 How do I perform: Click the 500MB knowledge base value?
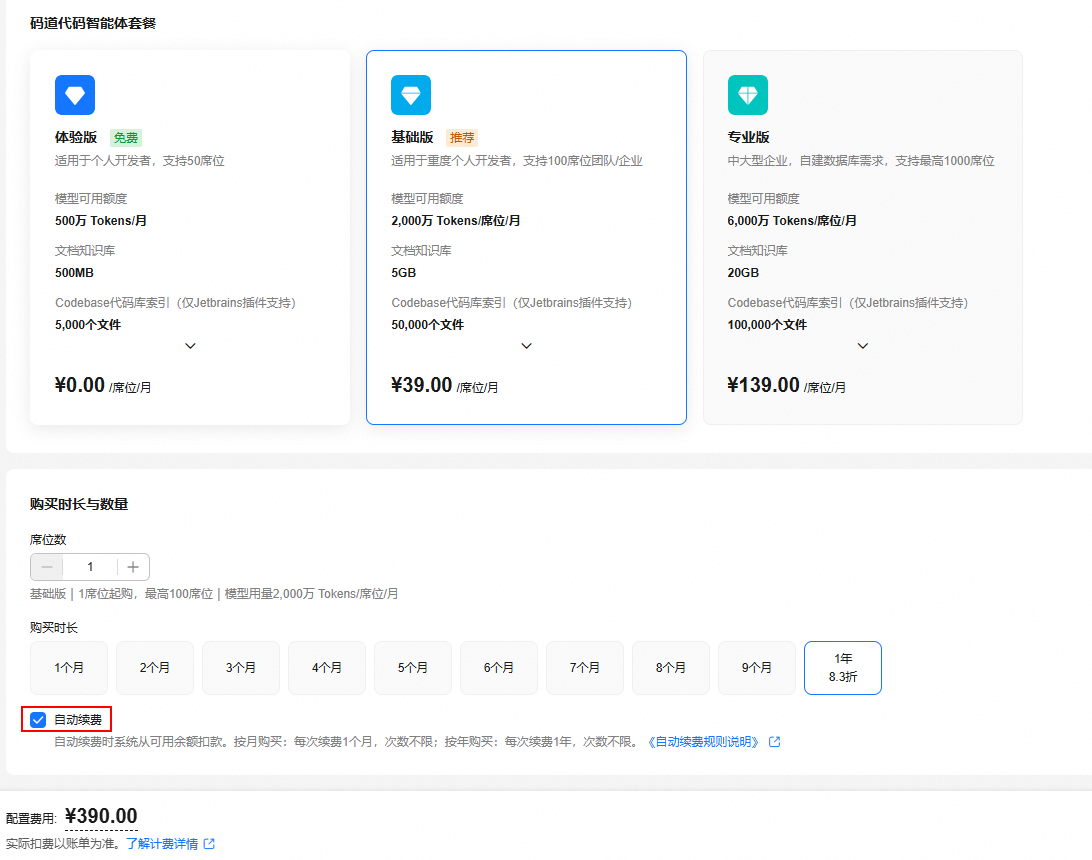[75, 273]
